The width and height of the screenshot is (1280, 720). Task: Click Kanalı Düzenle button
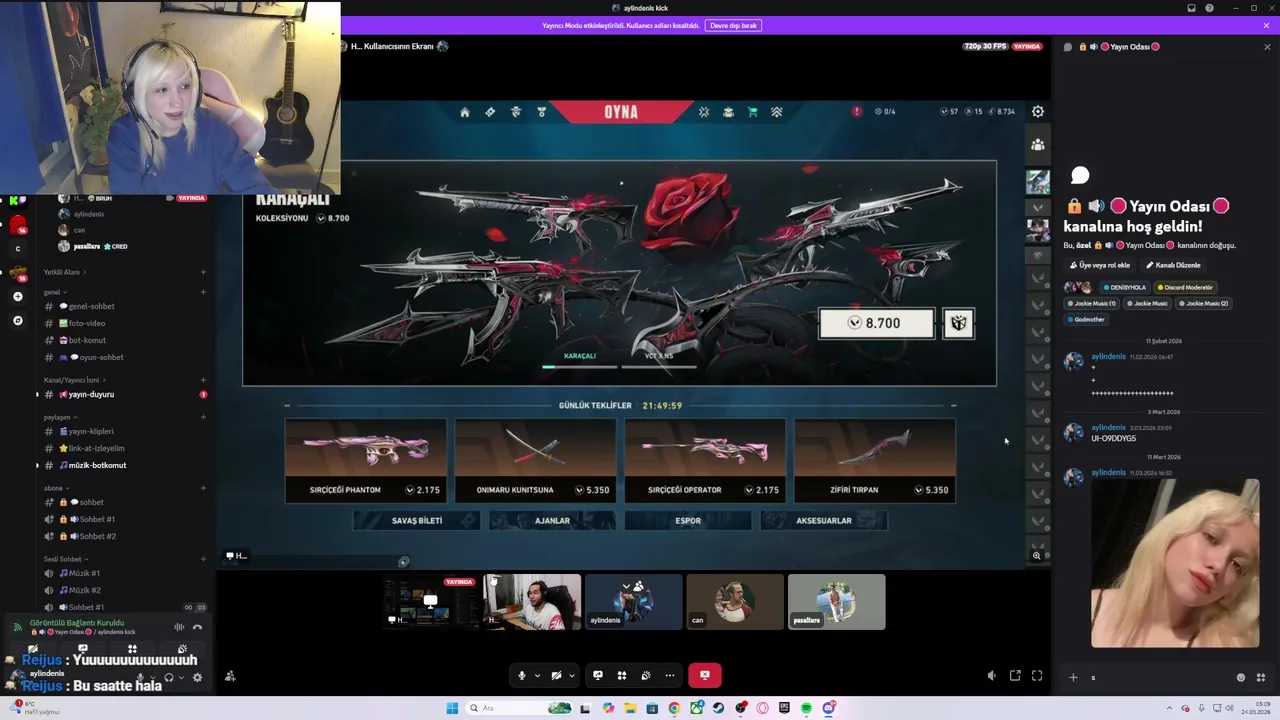click(x=1174, y=265)
